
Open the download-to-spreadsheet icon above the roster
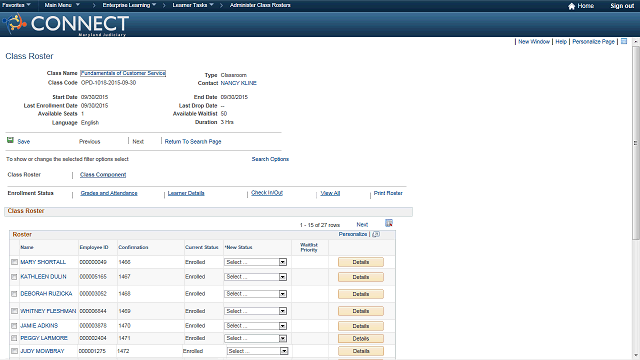(389, 223)
